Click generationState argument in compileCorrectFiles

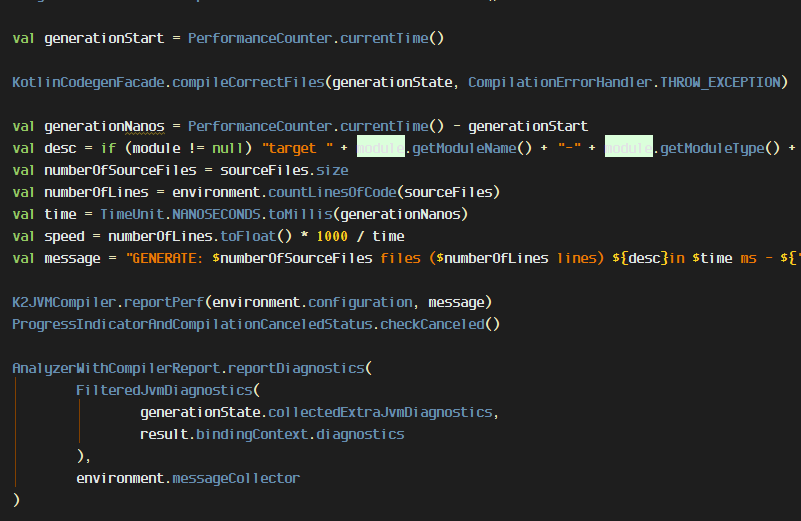[x=392, y=82]
